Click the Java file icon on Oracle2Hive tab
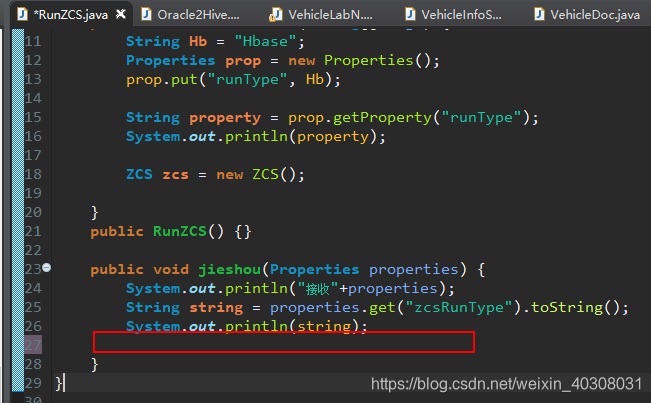Image resolution: width=651 pixels, height=403 pixels. coord(146,15)
